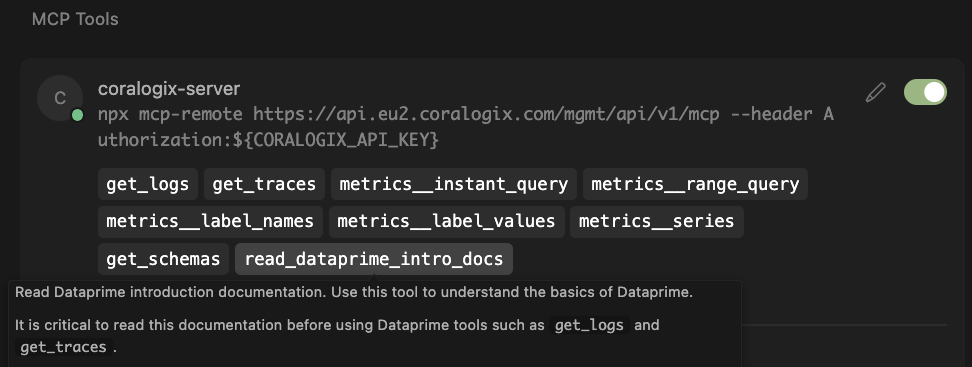972x367 pixels.
Task: Click the tooltip's Dataprime introduction description text
Action: tap(353, 292)
